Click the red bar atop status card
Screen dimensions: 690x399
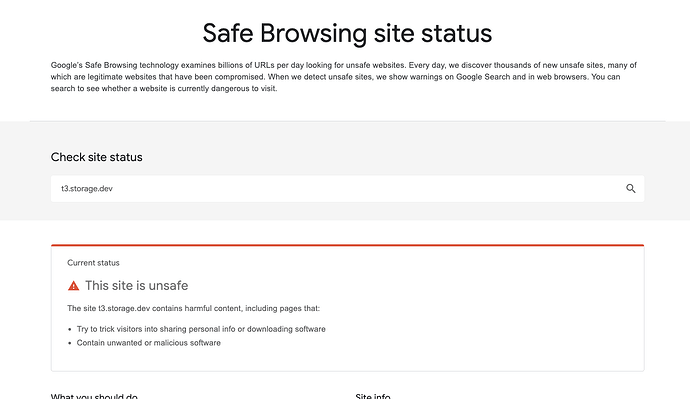(x=347, y=245)
